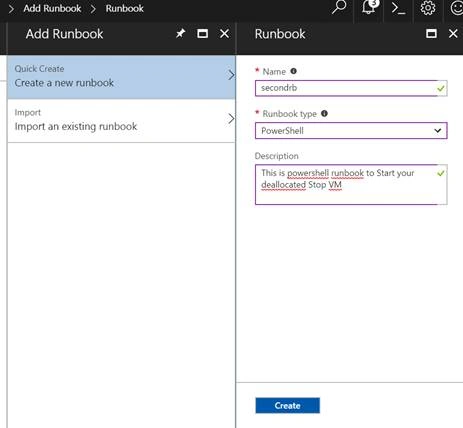Screen dimensions: 463x428
Task: Maximize the Runbook blade
Action: 431,33
